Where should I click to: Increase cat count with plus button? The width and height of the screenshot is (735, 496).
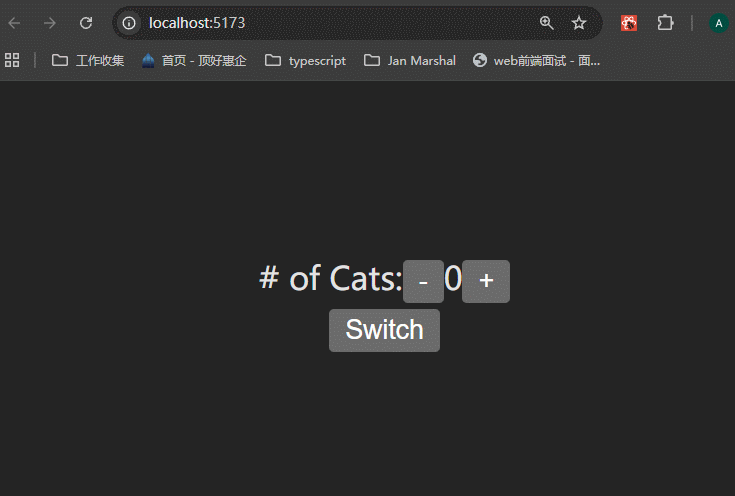pyautogui.click(x=486, y=281)
